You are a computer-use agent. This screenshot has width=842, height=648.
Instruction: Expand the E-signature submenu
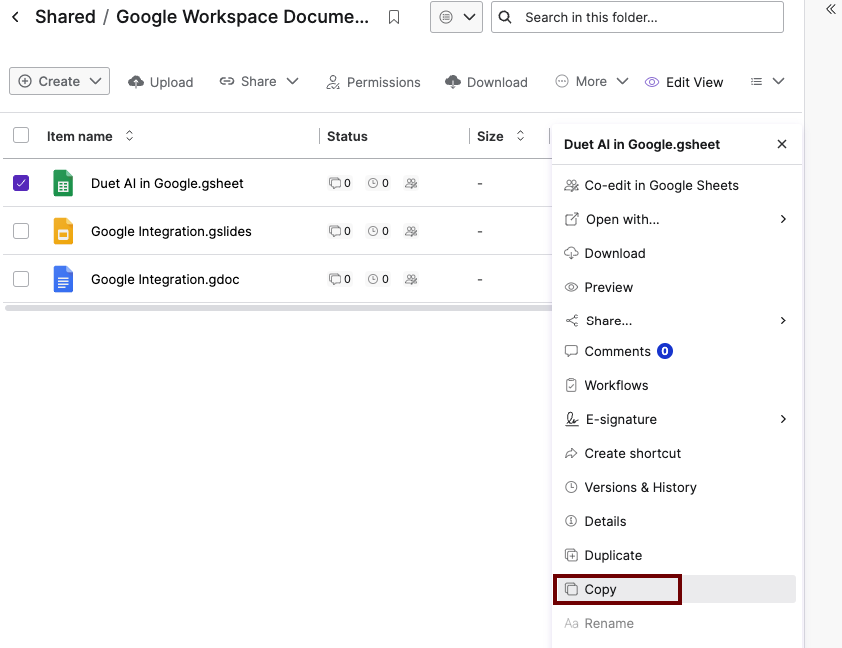pos(677,419)
